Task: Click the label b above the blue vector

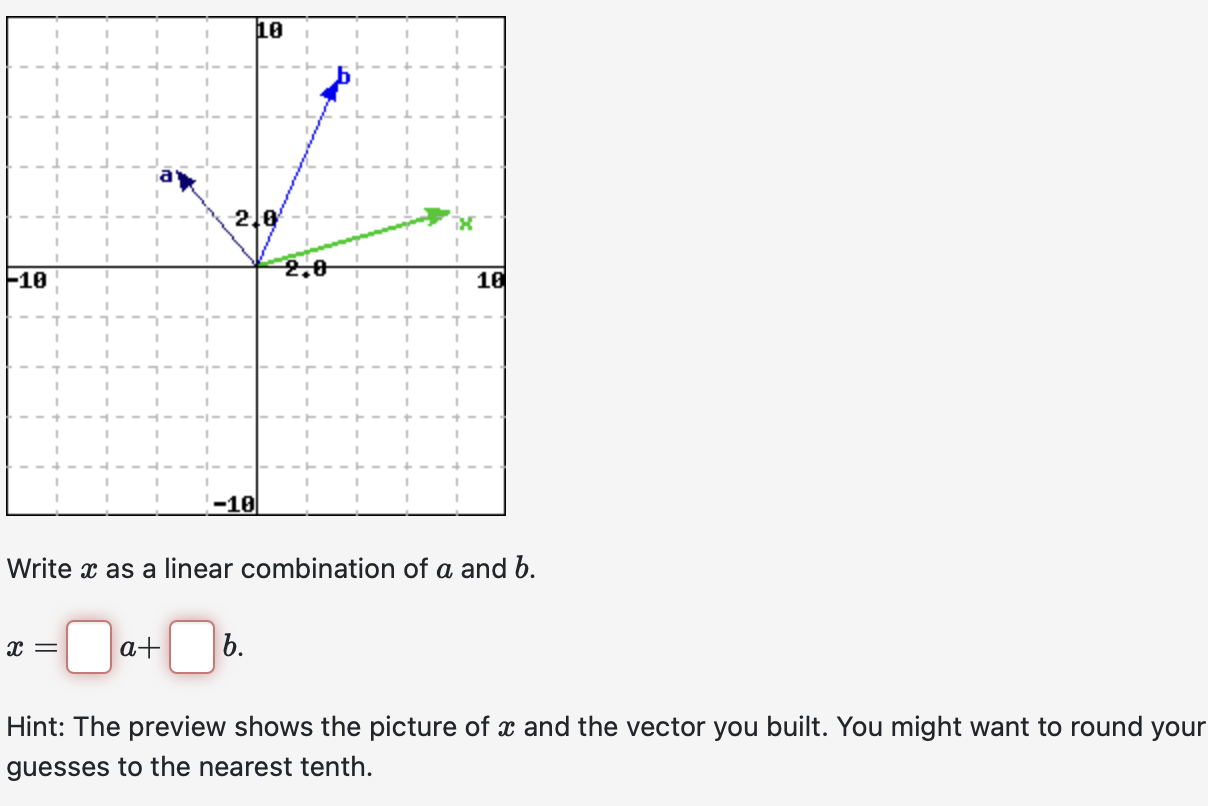Action: 342,74
